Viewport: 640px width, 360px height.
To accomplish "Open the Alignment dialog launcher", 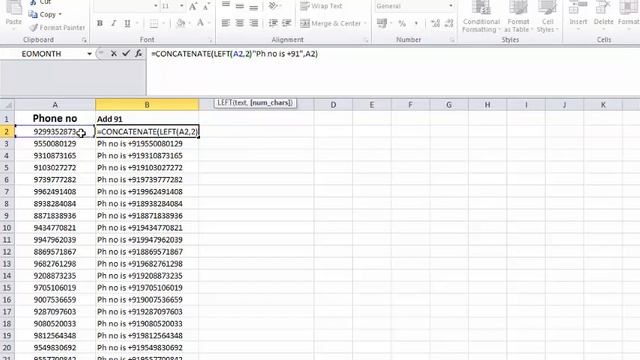I will 366,40.
